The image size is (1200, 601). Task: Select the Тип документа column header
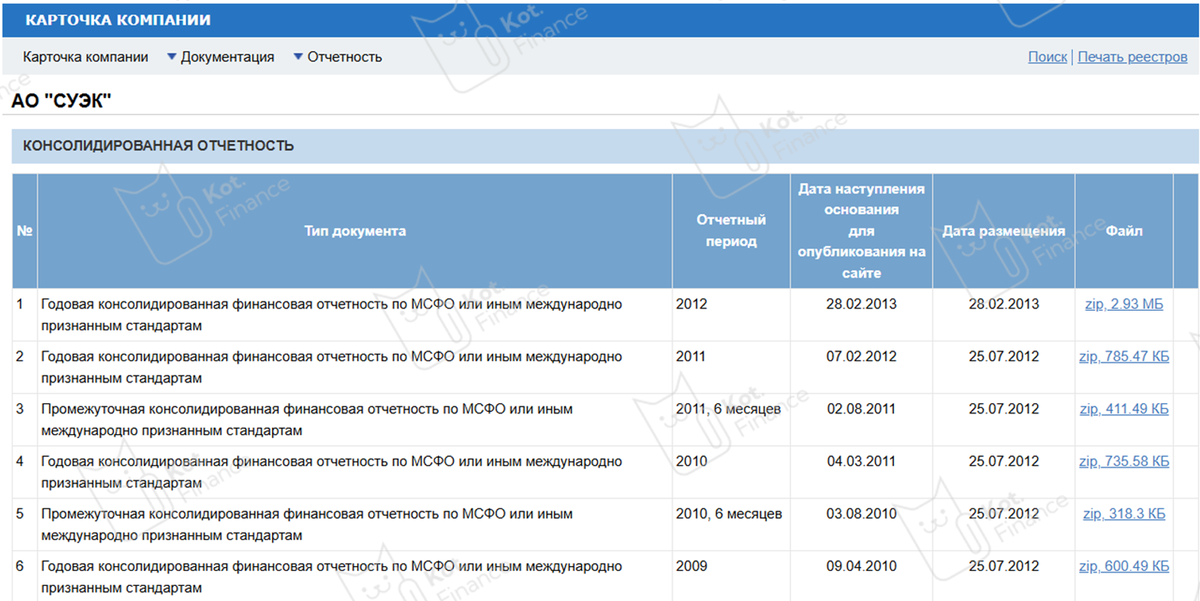pyautogui.click(x=355, y=231)
